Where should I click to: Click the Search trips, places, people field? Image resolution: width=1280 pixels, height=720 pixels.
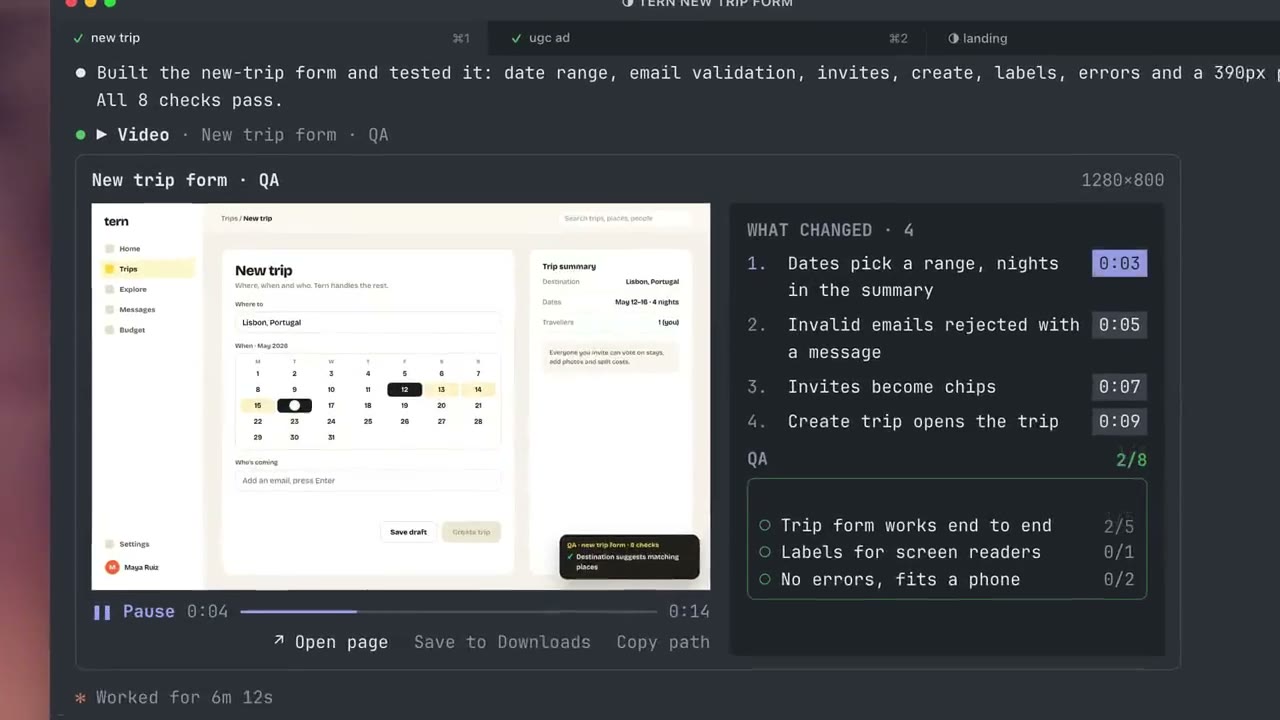point(624,218)
